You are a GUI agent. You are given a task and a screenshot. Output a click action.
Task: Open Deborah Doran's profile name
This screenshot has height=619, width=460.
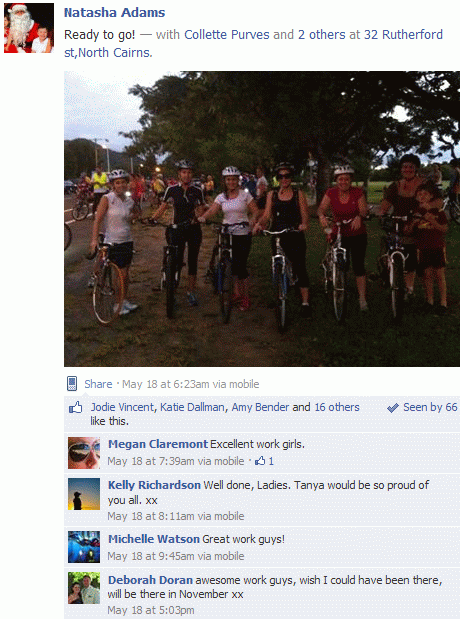150,580
